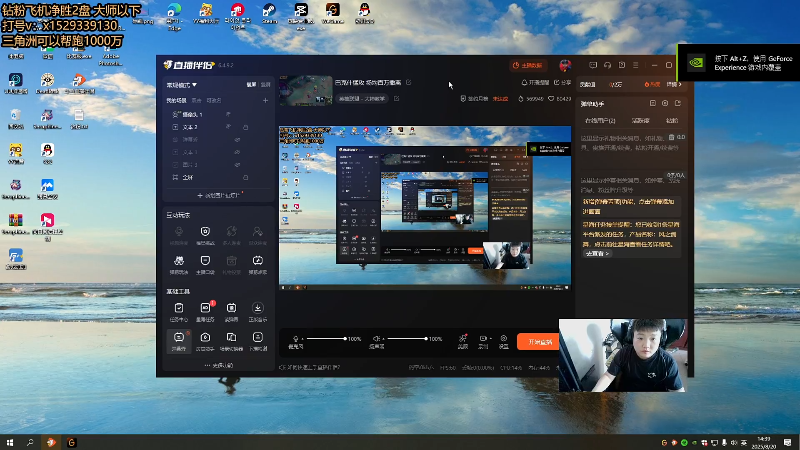
Task: Switch to the 在线用户(2) tab
Action: click(600, 120)
